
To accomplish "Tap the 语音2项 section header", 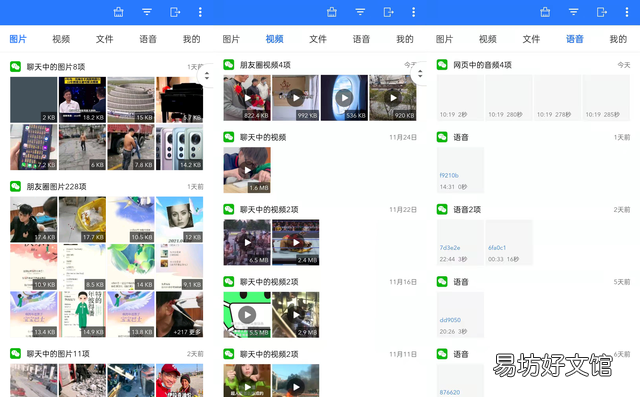I will pyautogui.click(x=467, y=209).
